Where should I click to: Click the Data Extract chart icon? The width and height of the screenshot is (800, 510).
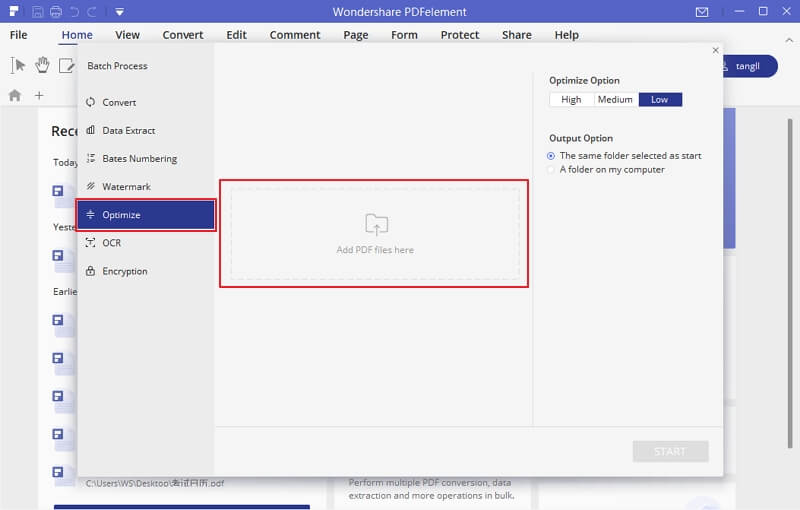pyautogui.click(x=90, y=130)
